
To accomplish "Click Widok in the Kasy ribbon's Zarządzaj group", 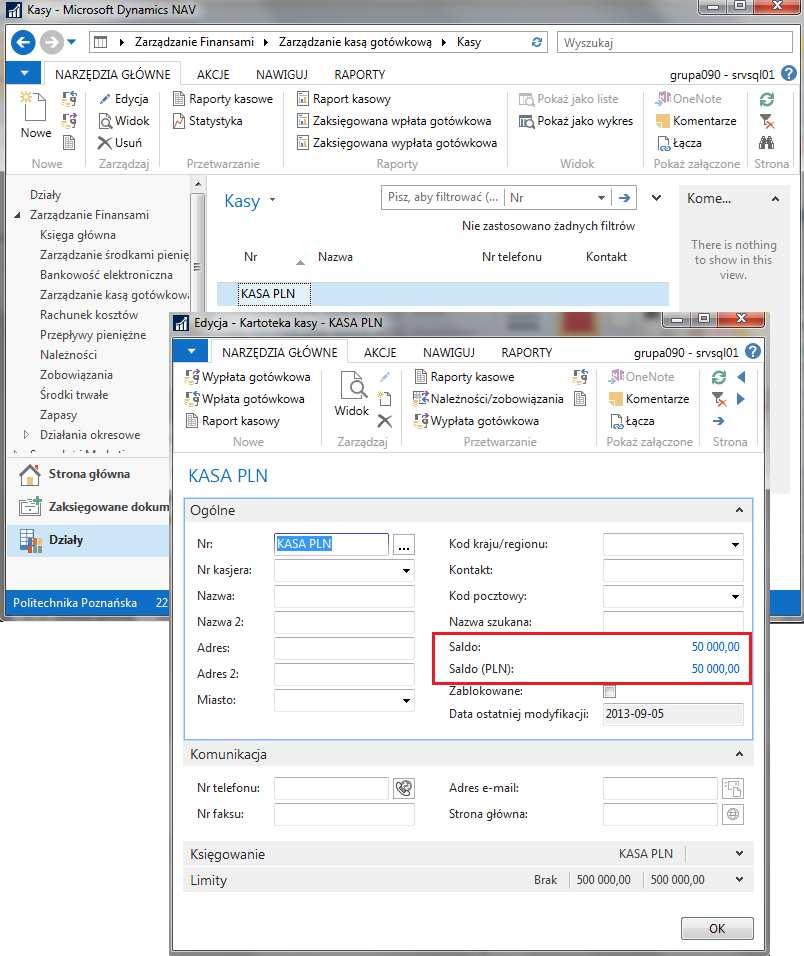I will (x=124, y=121).
